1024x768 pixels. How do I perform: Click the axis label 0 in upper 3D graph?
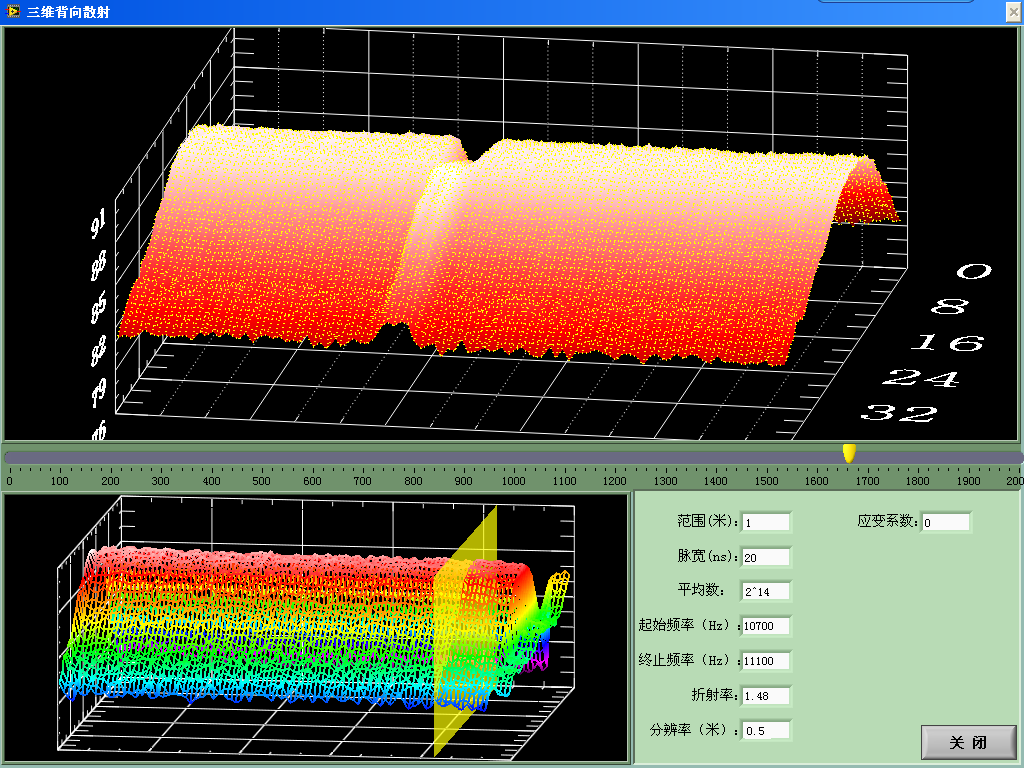pos(974,270)
